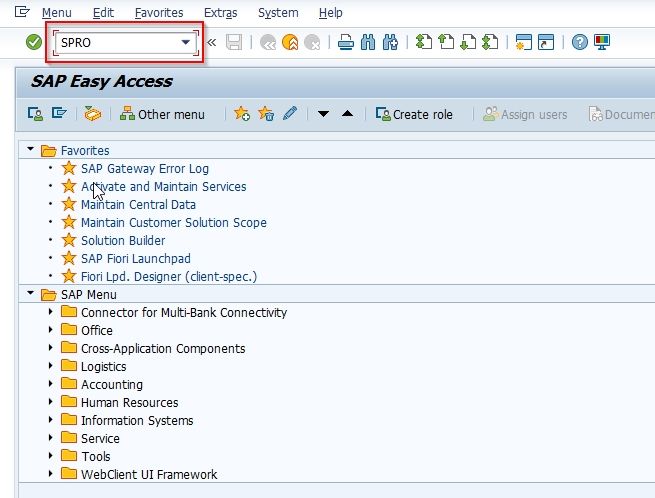Open the window control menu icon before Menu
Screen dimensions: 655x498
pyautogui.click(x=22, y=12)
